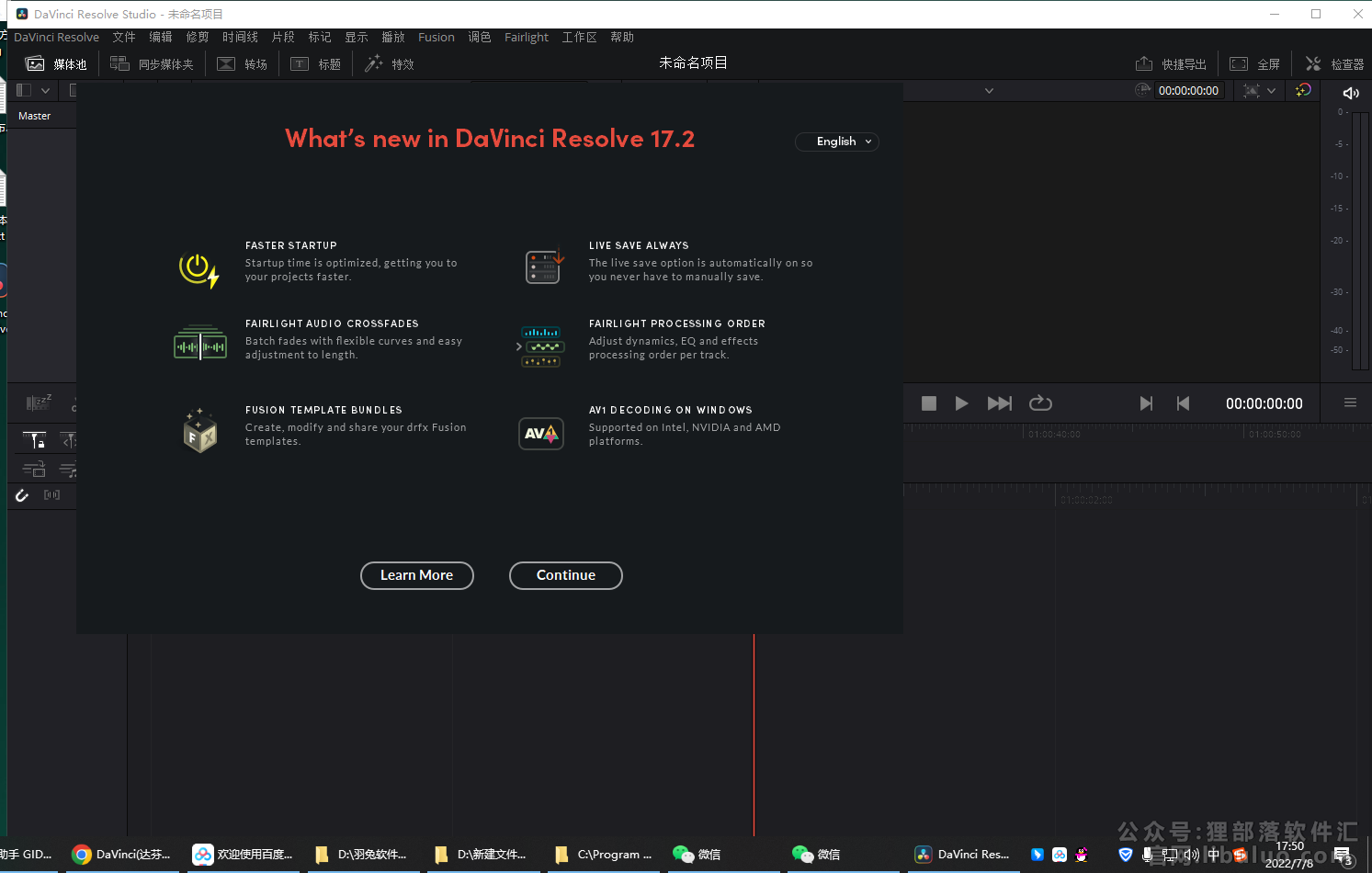Toggle the bin list sidebar icon
Screen dimensions: 1372x873
[x=24, y=90]
